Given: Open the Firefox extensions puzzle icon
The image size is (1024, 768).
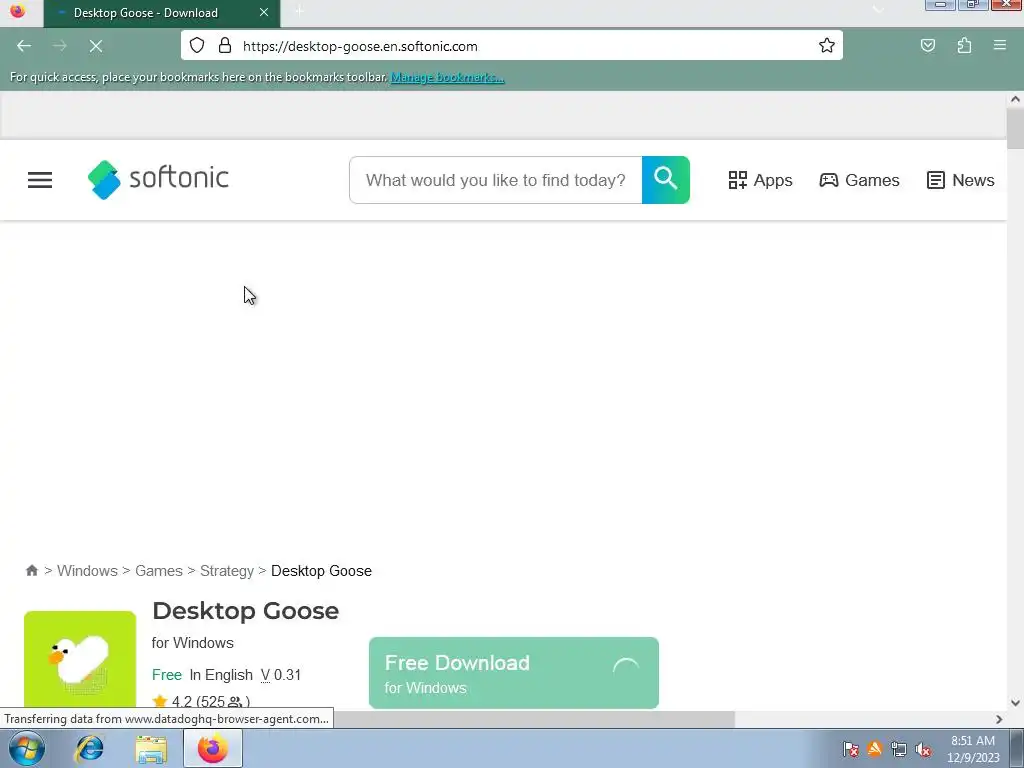Looking at the screenshot, I should coord(964,45).
